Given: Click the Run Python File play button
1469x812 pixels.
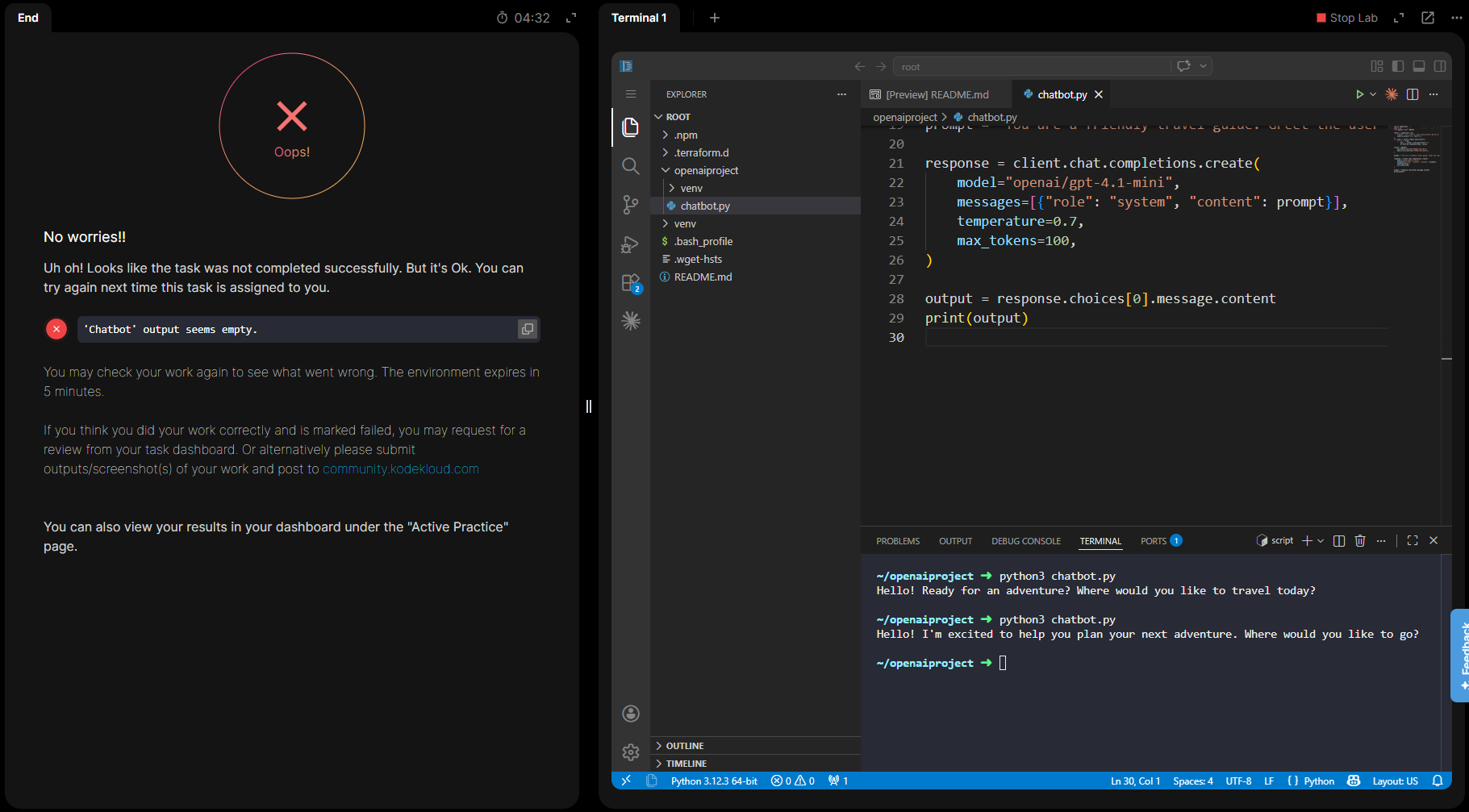Looking at the screenshot, I should 1359,94.
